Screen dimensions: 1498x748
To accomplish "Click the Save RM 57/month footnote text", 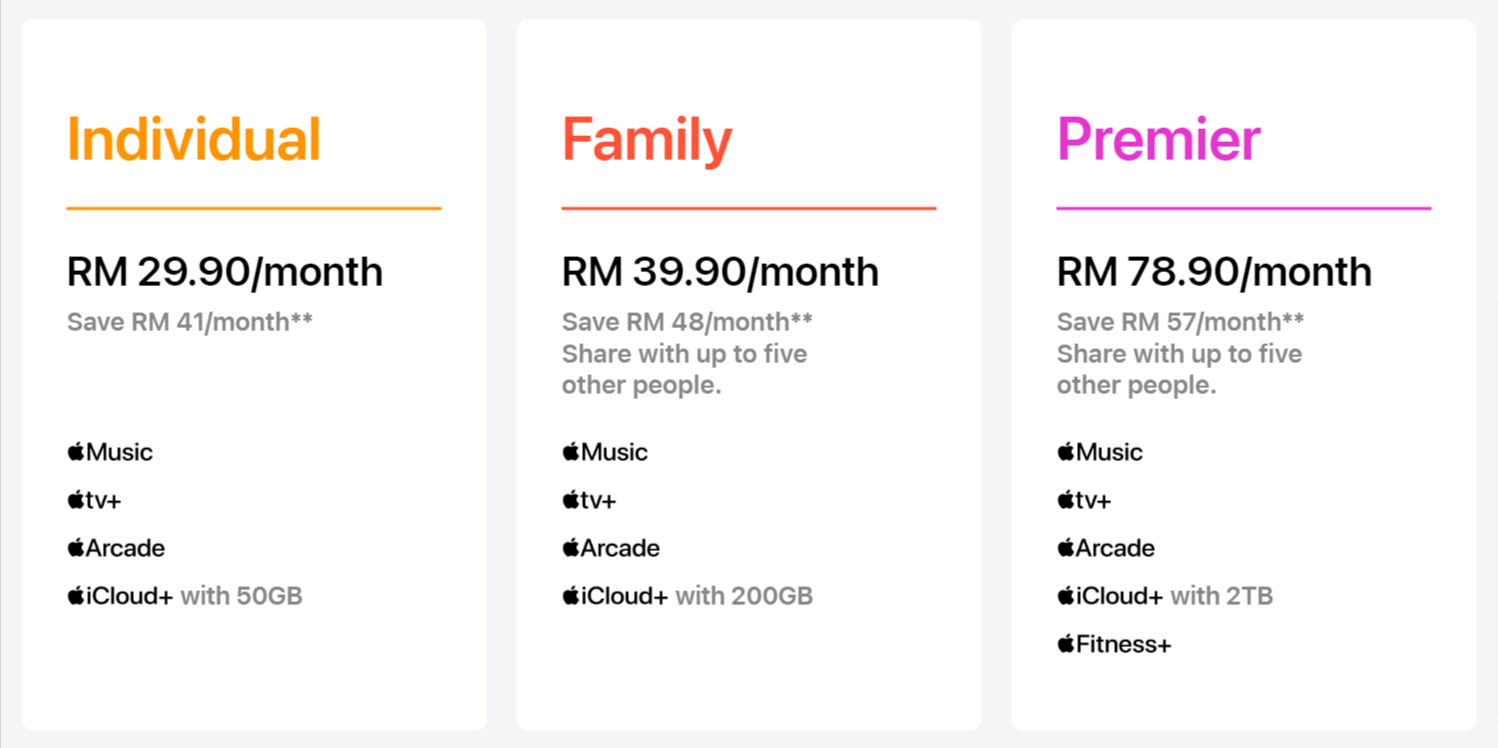I will click(x=1180, y=322).
